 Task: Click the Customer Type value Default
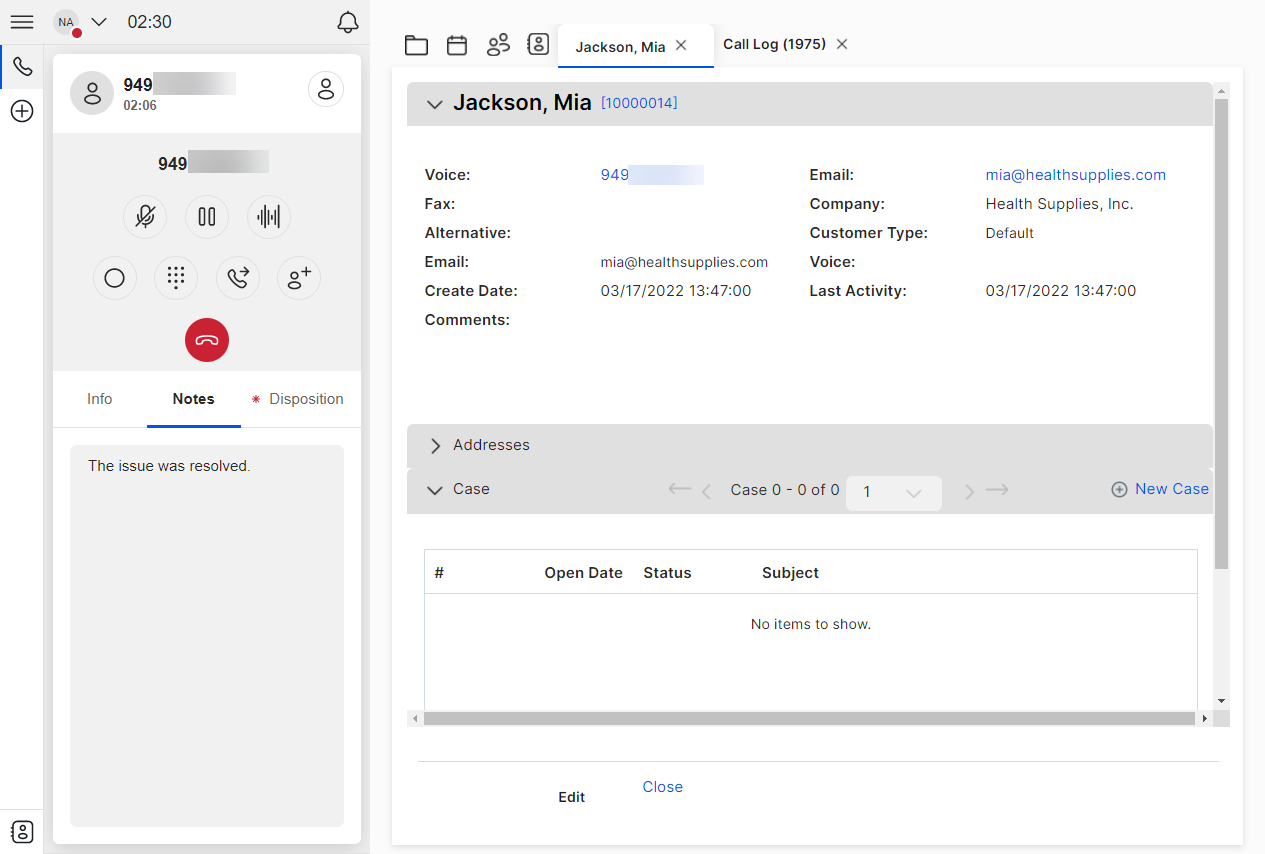[x=1009, y=233]
